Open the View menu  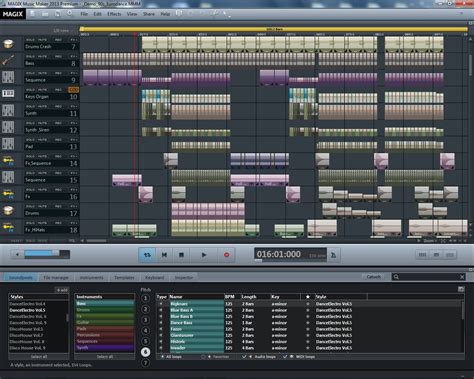click(132, 14)
